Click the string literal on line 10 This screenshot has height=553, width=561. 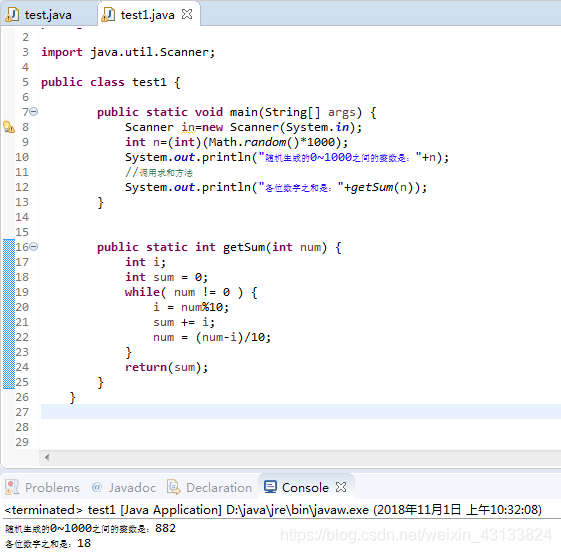coord(340,157)
